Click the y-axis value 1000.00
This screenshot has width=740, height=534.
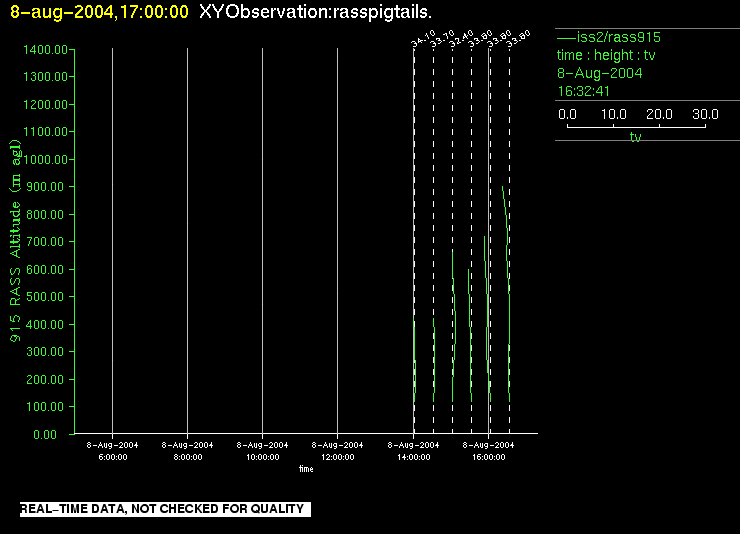(x=45, y=159)
